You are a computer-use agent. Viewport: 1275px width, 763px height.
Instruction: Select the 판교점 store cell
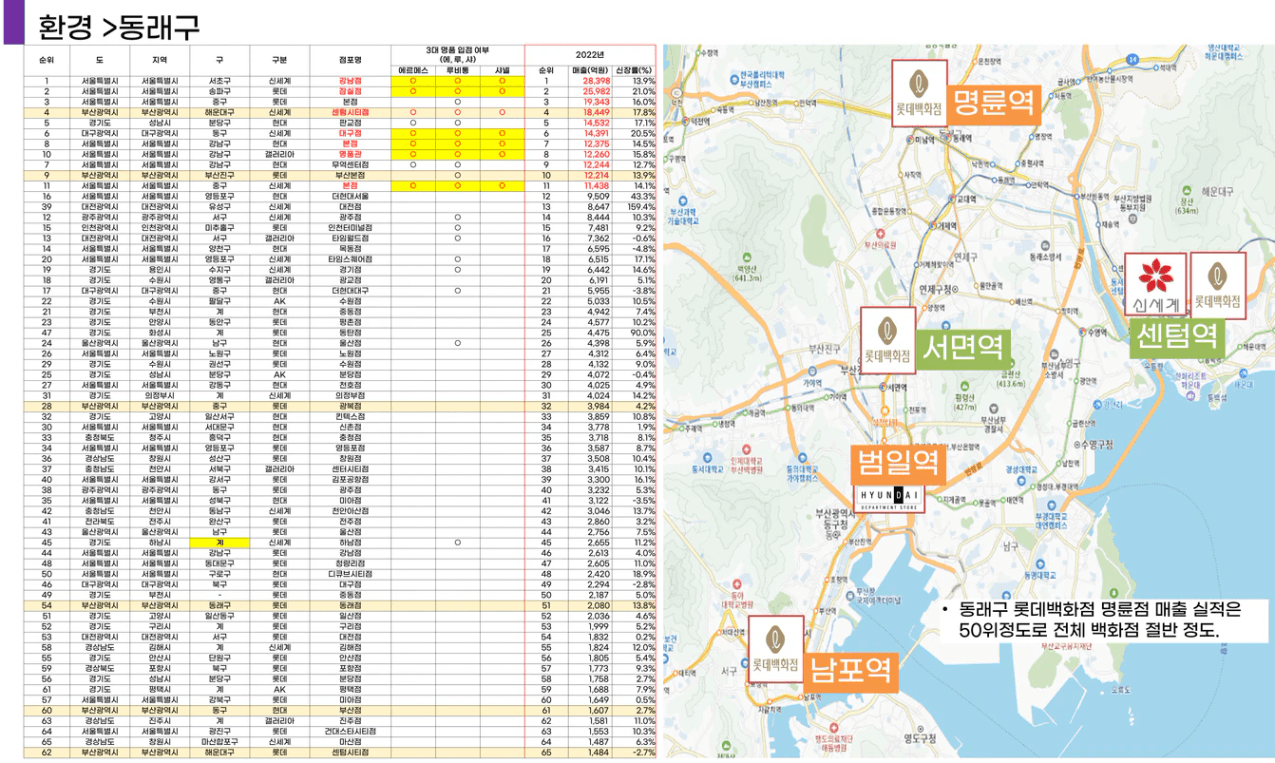[350, 123]
